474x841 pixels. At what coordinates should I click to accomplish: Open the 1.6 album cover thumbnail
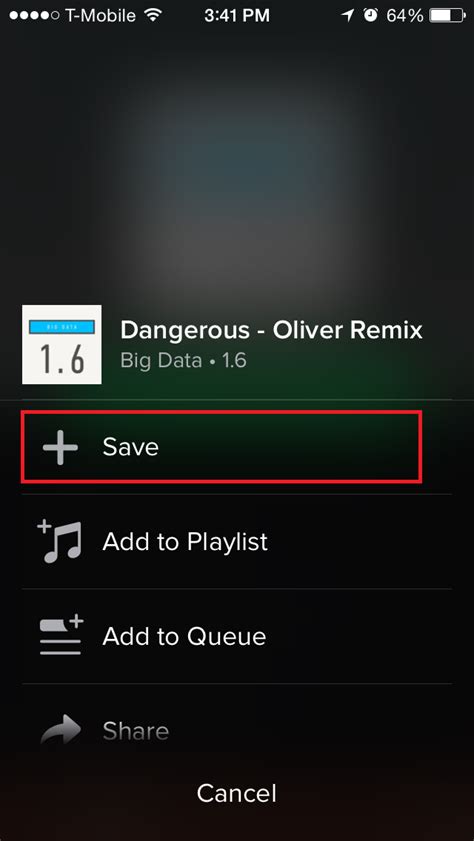(62, 344)
